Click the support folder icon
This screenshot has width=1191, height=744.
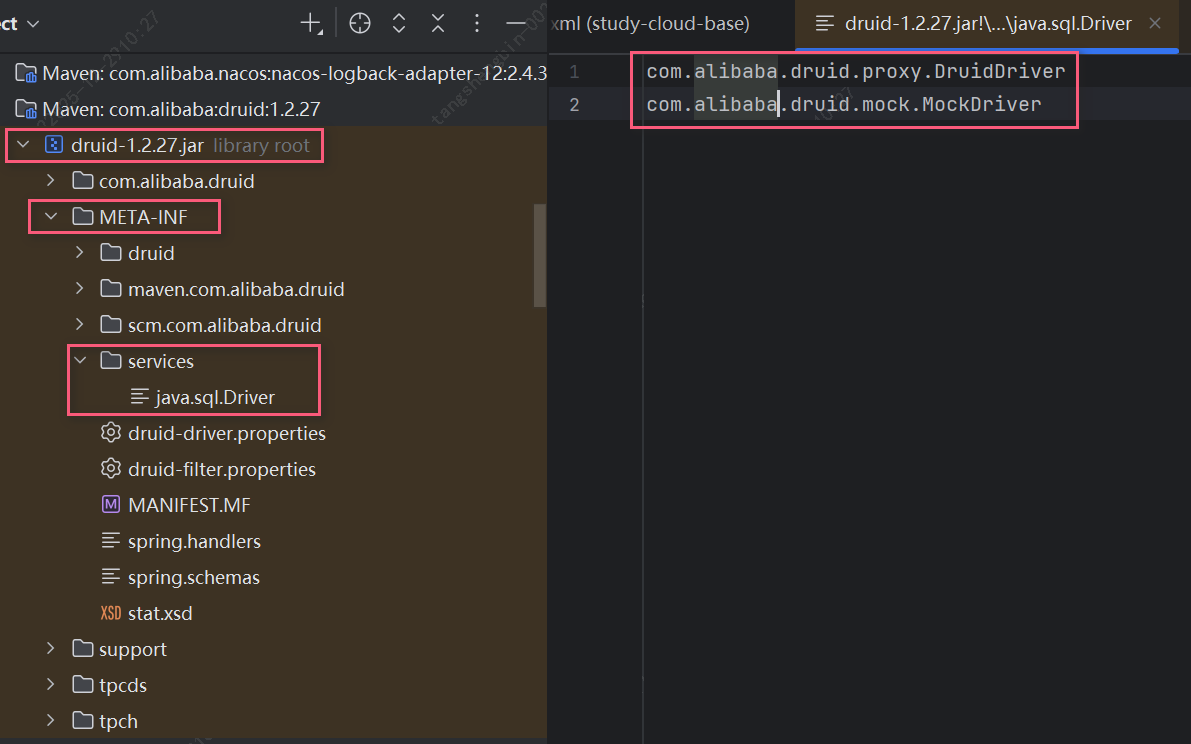83,648
